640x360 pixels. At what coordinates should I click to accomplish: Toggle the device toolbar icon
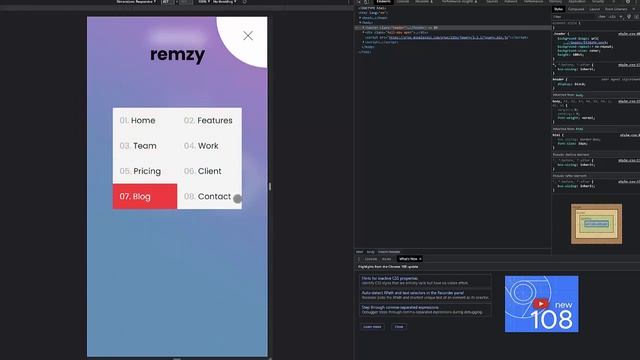pos(366,2)
